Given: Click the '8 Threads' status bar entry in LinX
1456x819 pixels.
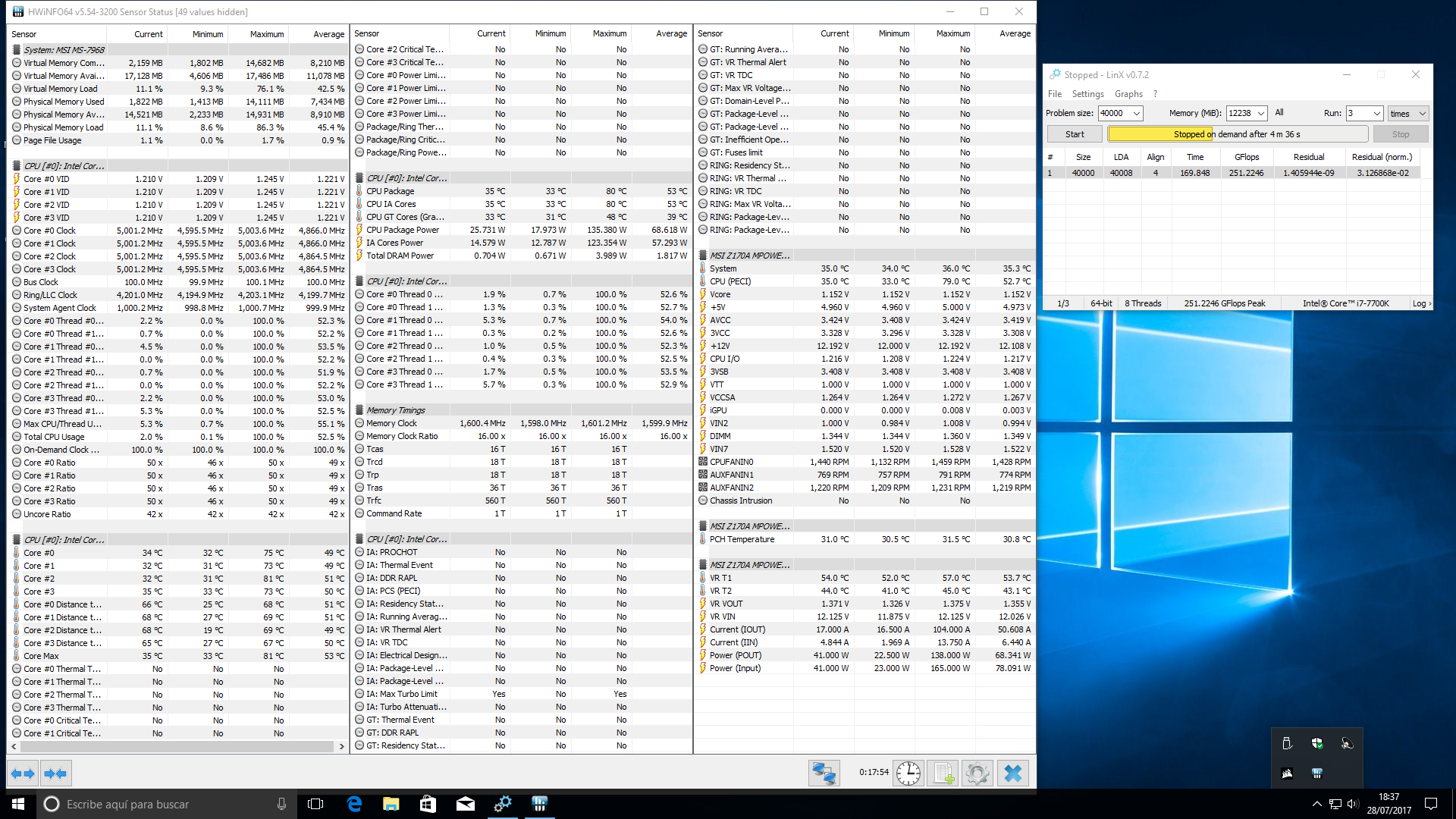Looking at the screenshot, I should tap(1143, 303).
